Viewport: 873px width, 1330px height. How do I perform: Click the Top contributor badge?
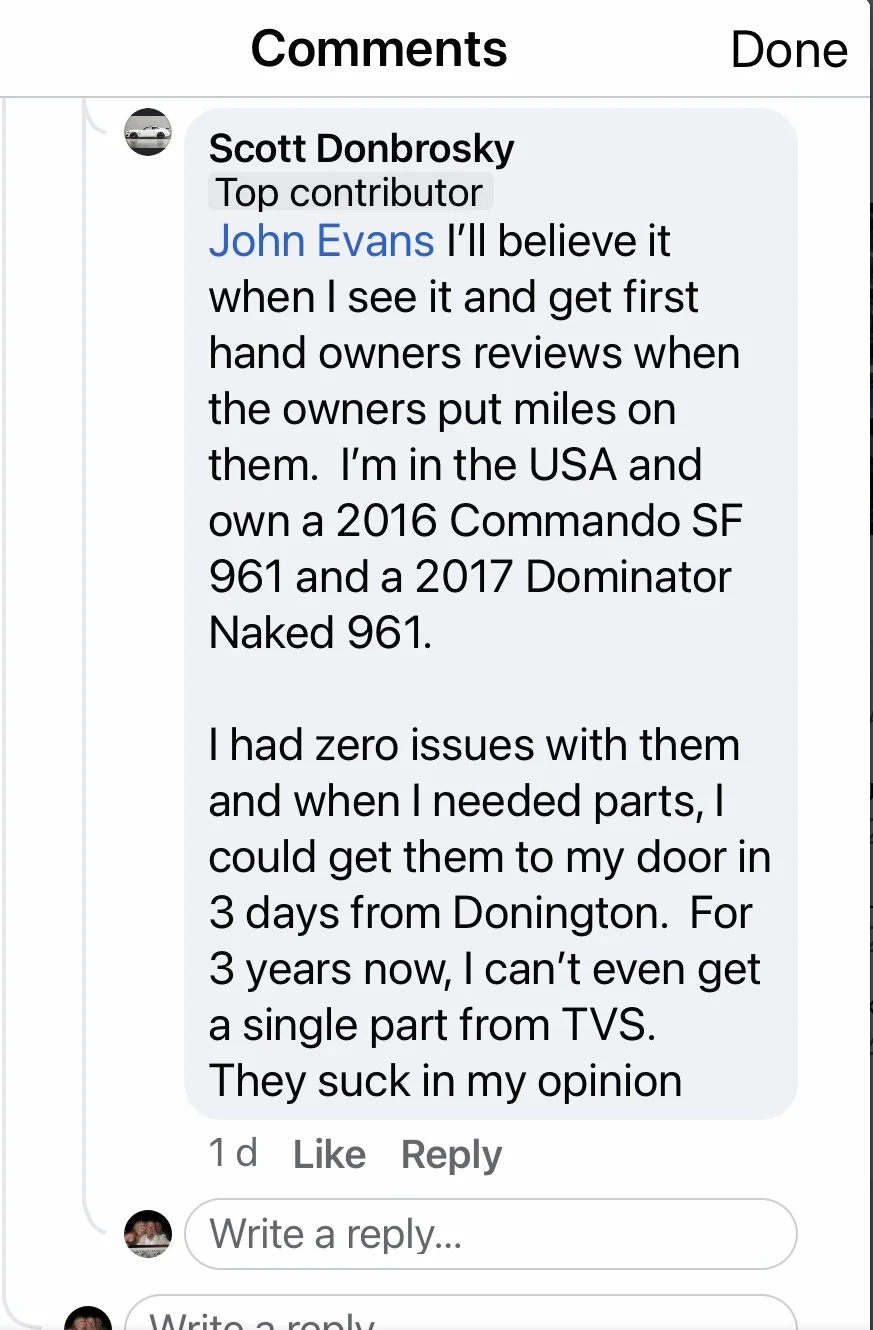pyautogui.click(x=350, y=192)
